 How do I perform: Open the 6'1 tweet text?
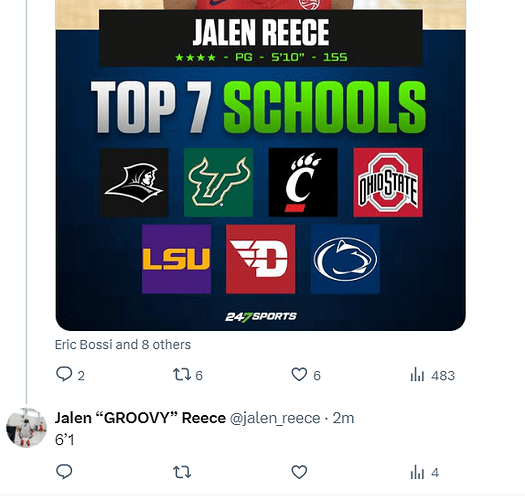coord(65,440)
